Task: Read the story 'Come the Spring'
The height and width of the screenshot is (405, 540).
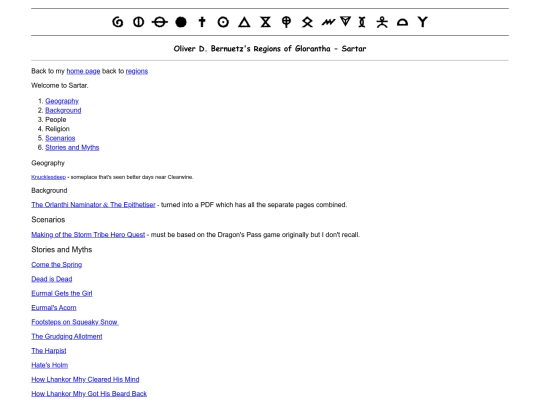Action: point(56,265)
